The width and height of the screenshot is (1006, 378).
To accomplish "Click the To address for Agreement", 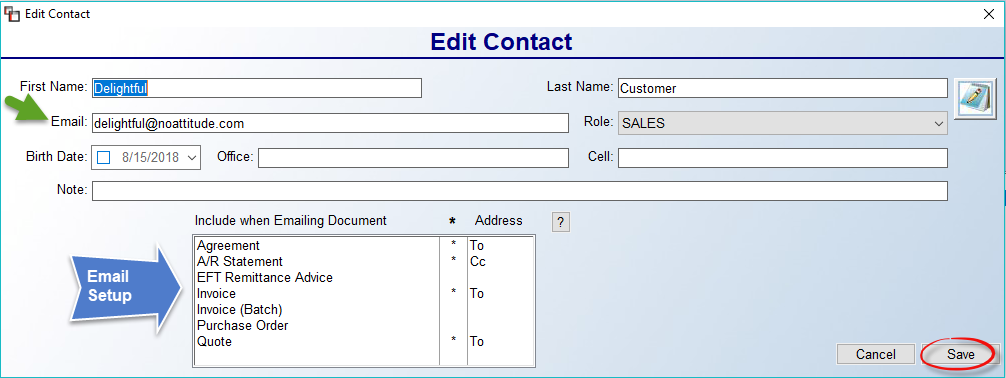I will pos(477,246).
